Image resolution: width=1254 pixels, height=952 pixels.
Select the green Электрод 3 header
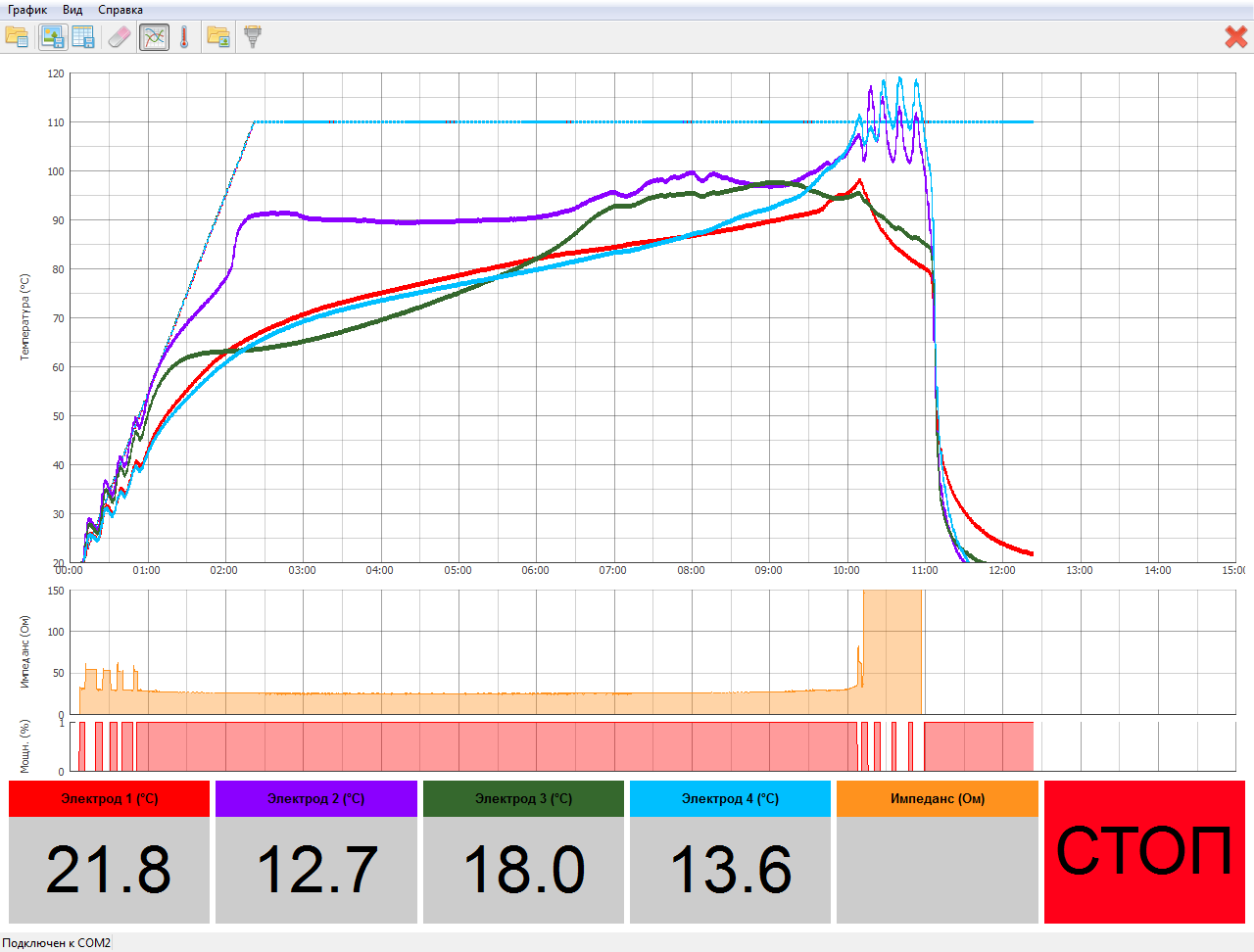523,798
